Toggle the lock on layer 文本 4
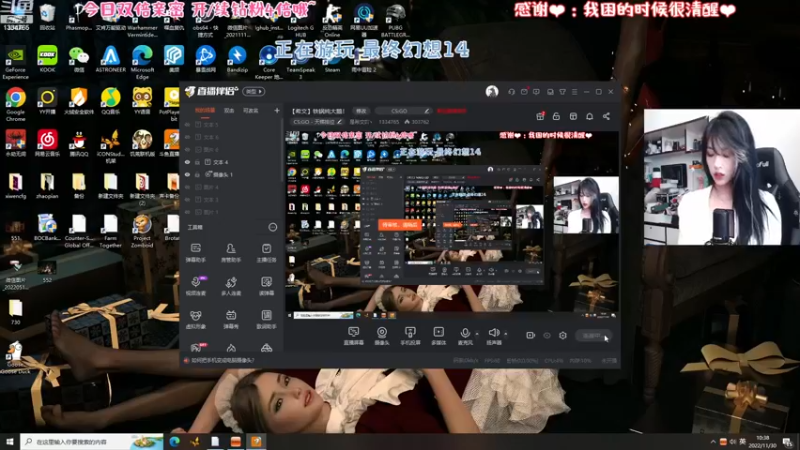The width and height of the screenshot is (800, 450). pyautogui.click(x=197, y=162)
